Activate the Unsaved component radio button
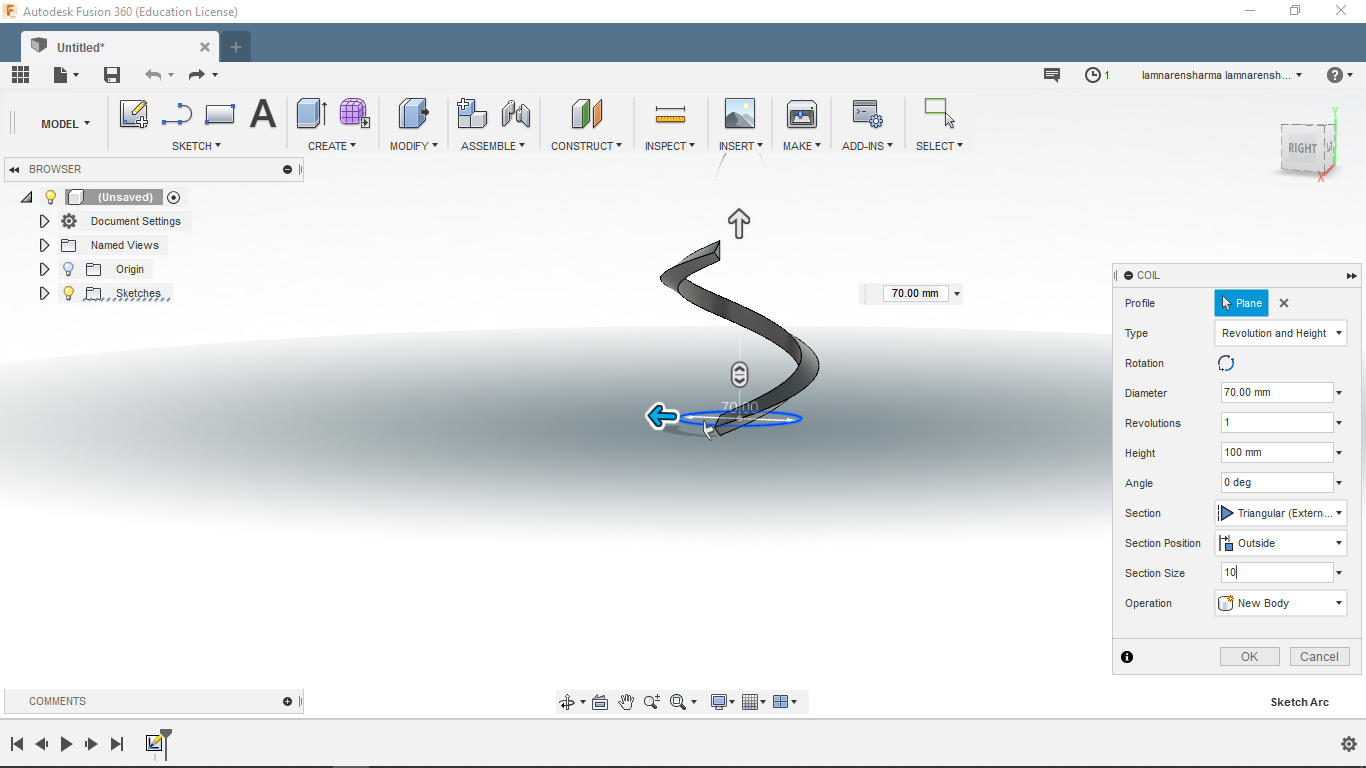 [174, 197]
